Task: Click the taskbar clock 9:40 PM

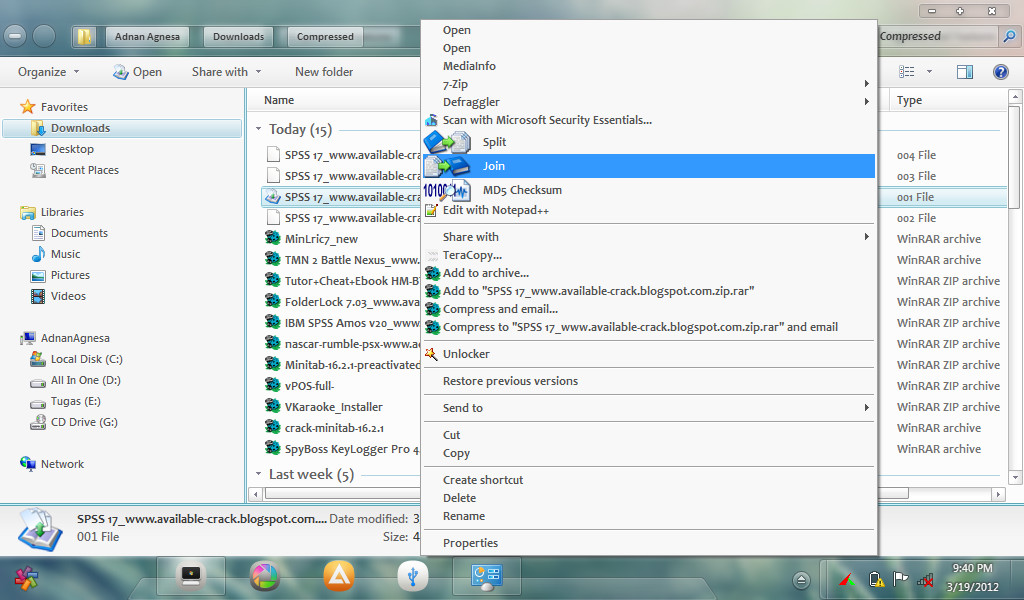Action: [x=972, y=568]
